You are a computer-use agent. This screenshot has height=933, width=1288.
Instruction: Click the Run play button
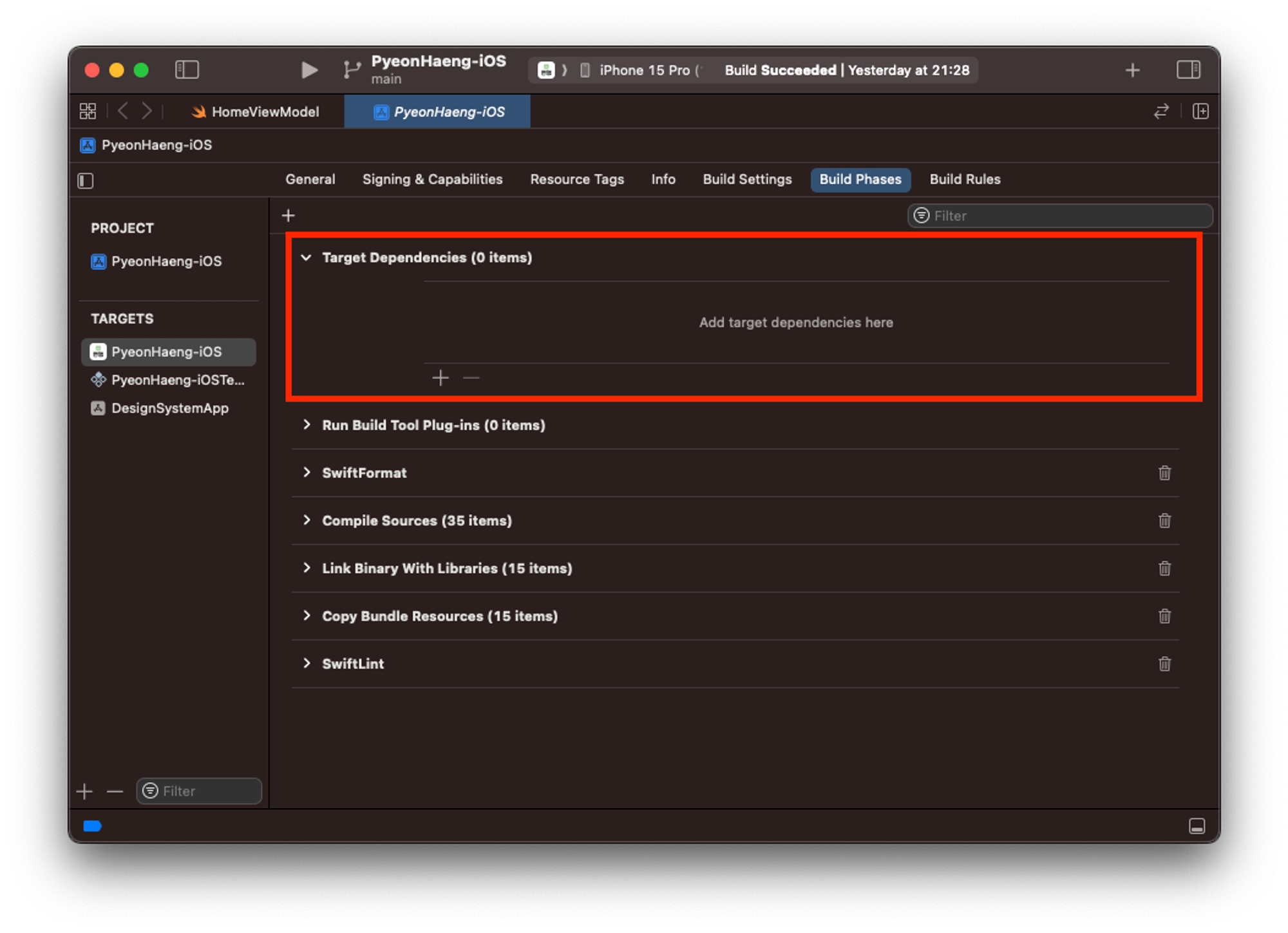click(309, 70)
